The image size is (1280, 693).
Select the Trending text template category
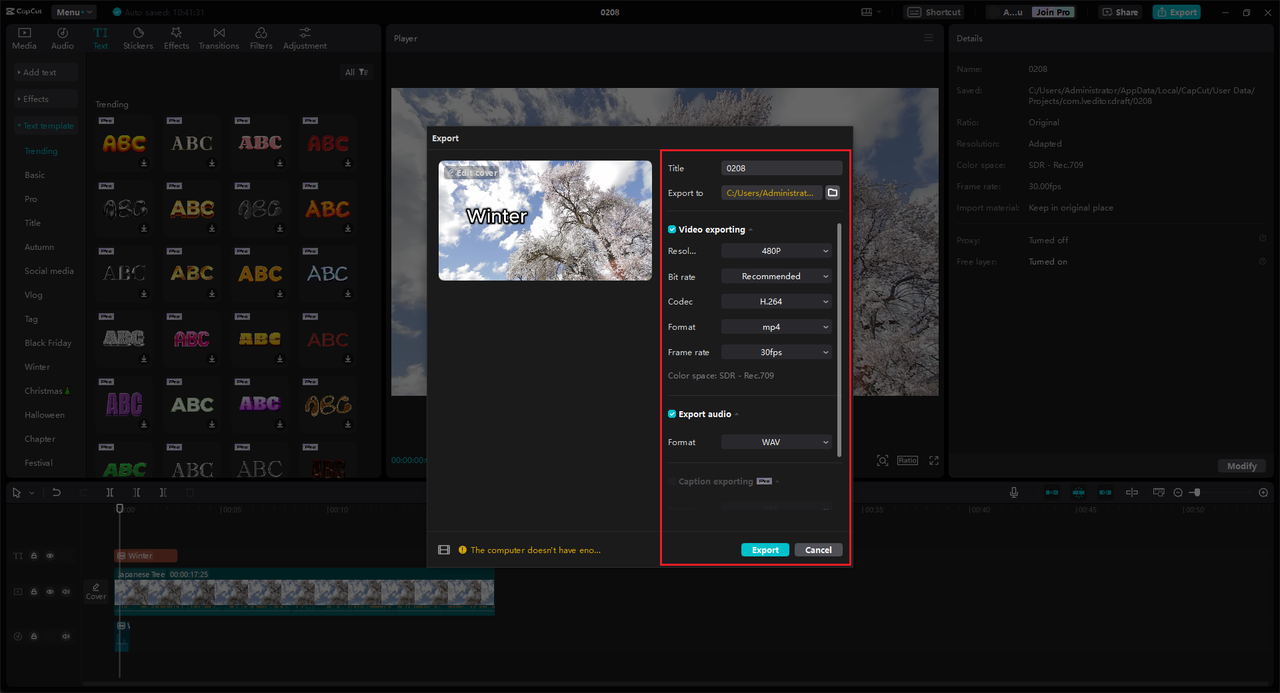pos(41,151)
